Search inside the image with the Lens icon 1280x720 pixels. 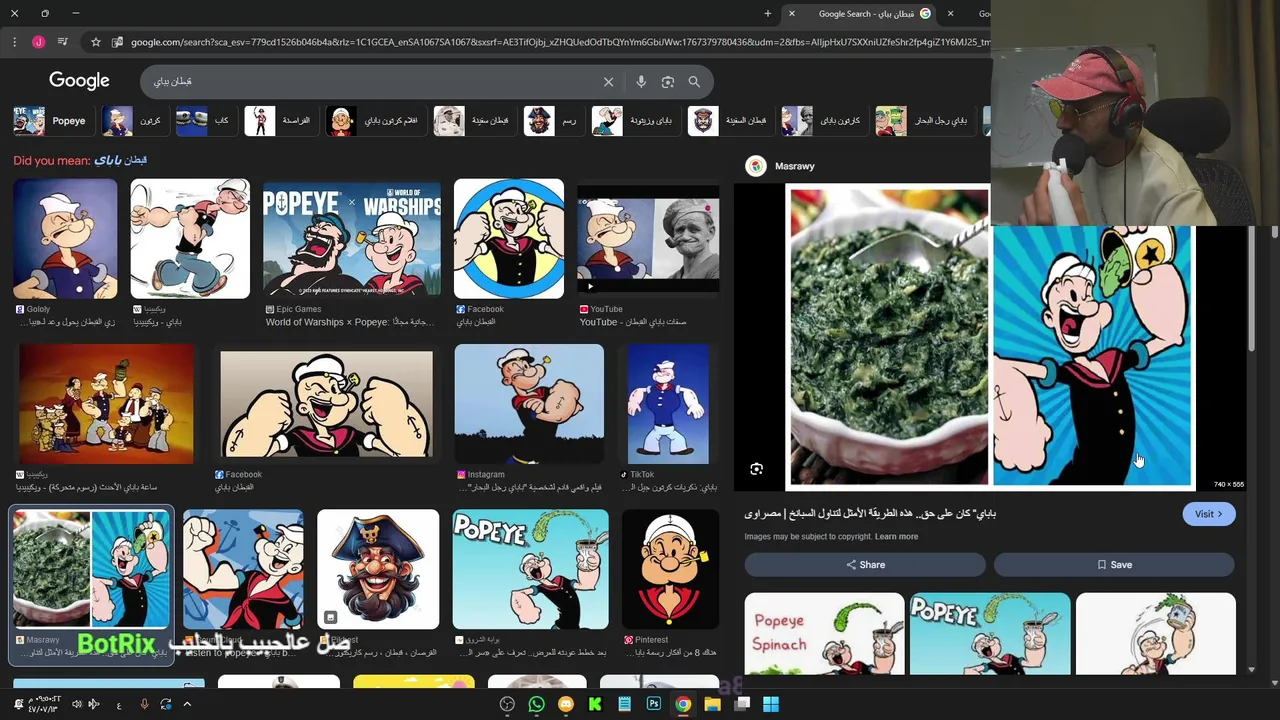[756, 469]
